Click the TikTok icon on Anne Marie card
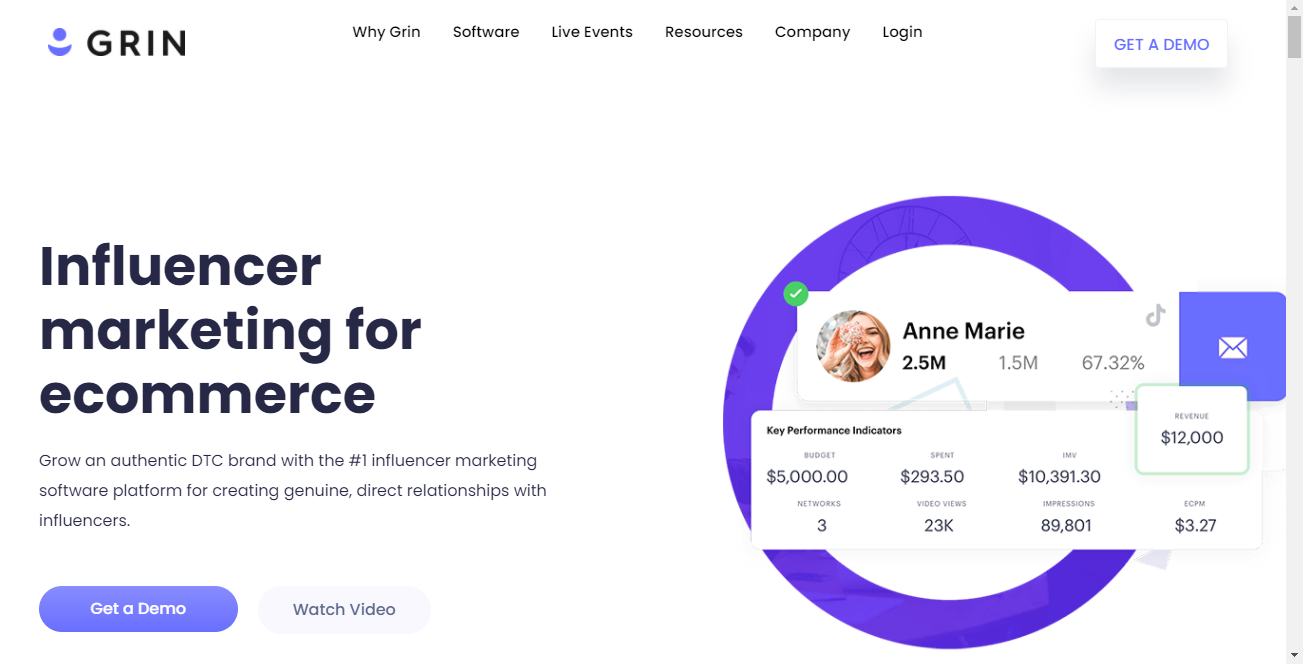 tap(1156, 316)
